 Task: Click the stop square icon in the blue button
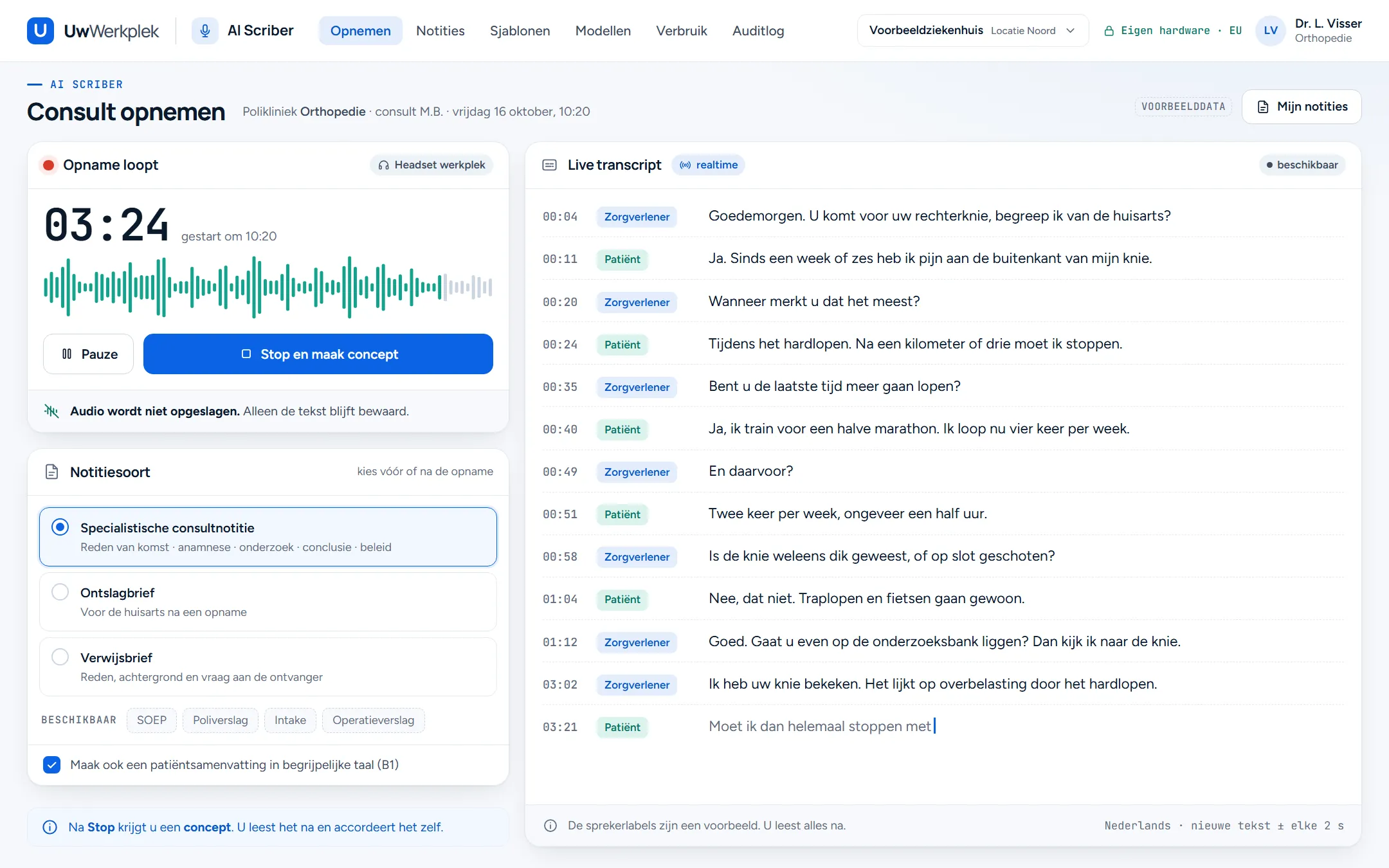246,354
